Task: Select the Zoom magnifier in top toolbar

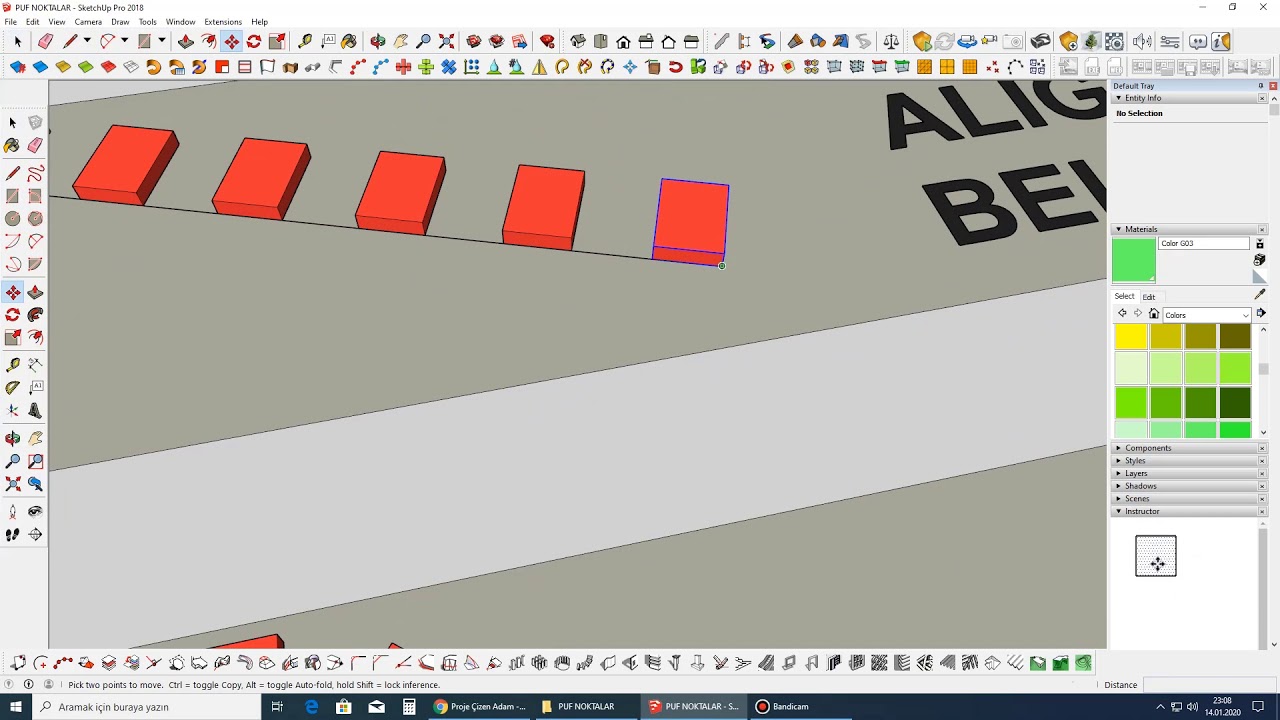Action: pos(423,41)
